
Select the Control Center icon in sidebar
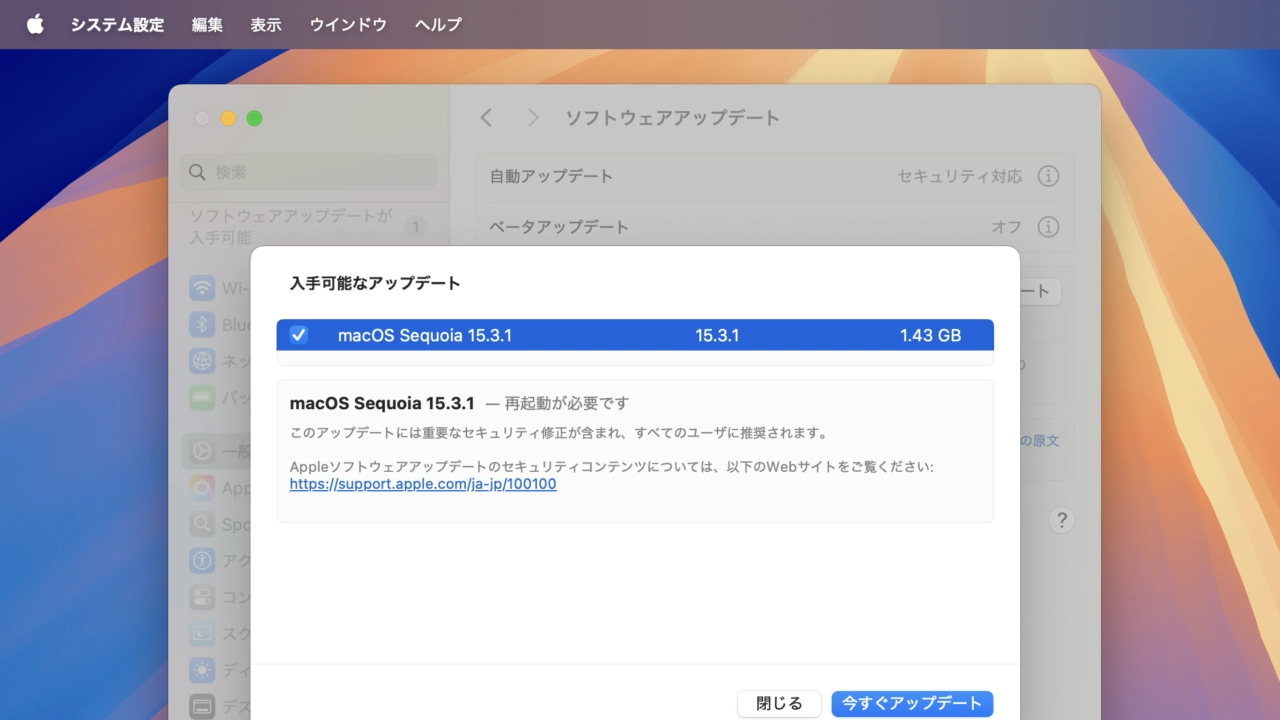[x=203, y=597]
